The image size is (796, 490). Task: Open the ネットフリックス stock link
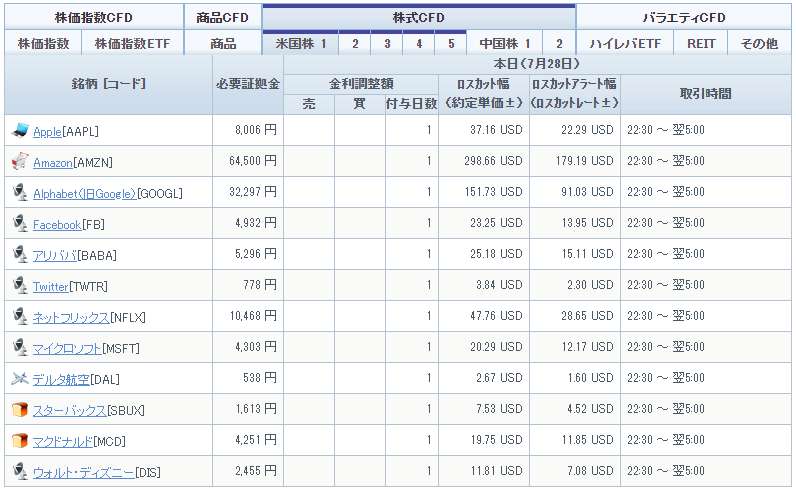(71, 317)
